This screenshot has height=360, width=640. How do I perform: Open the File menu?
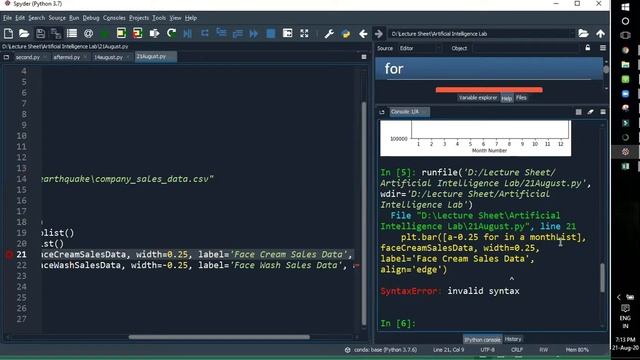7,18
